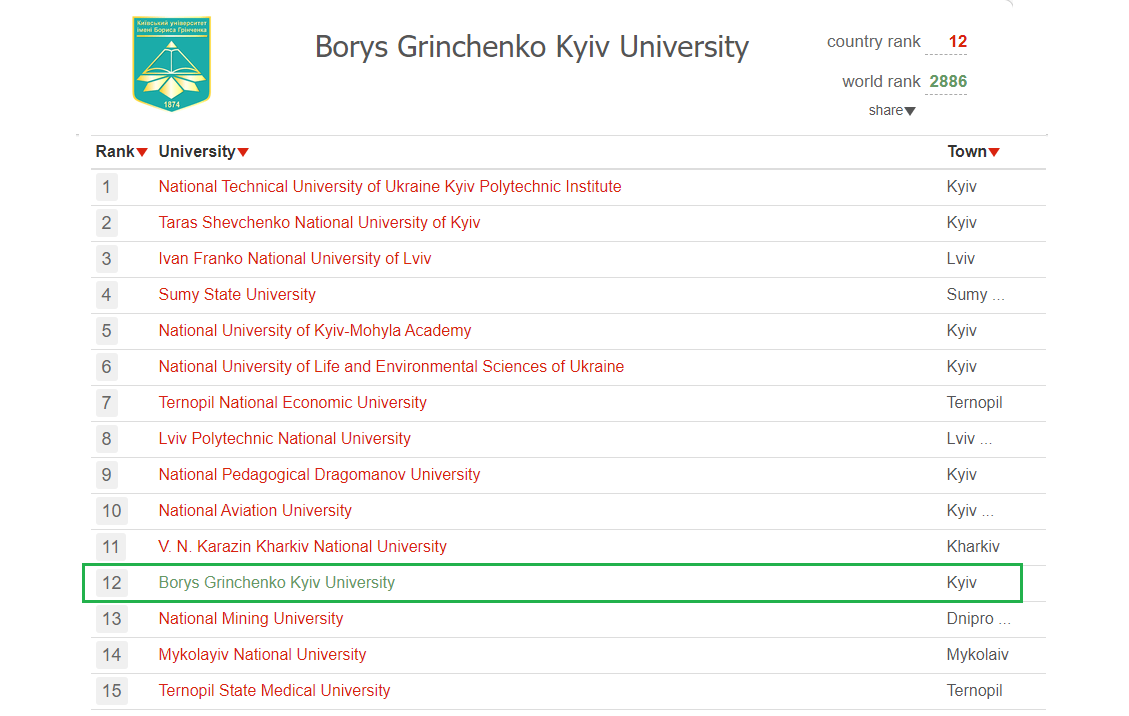Image resolution: width=1129 pixels, height=716 pixels.
Task: Sort table by Town column
Action: [973, 152]
